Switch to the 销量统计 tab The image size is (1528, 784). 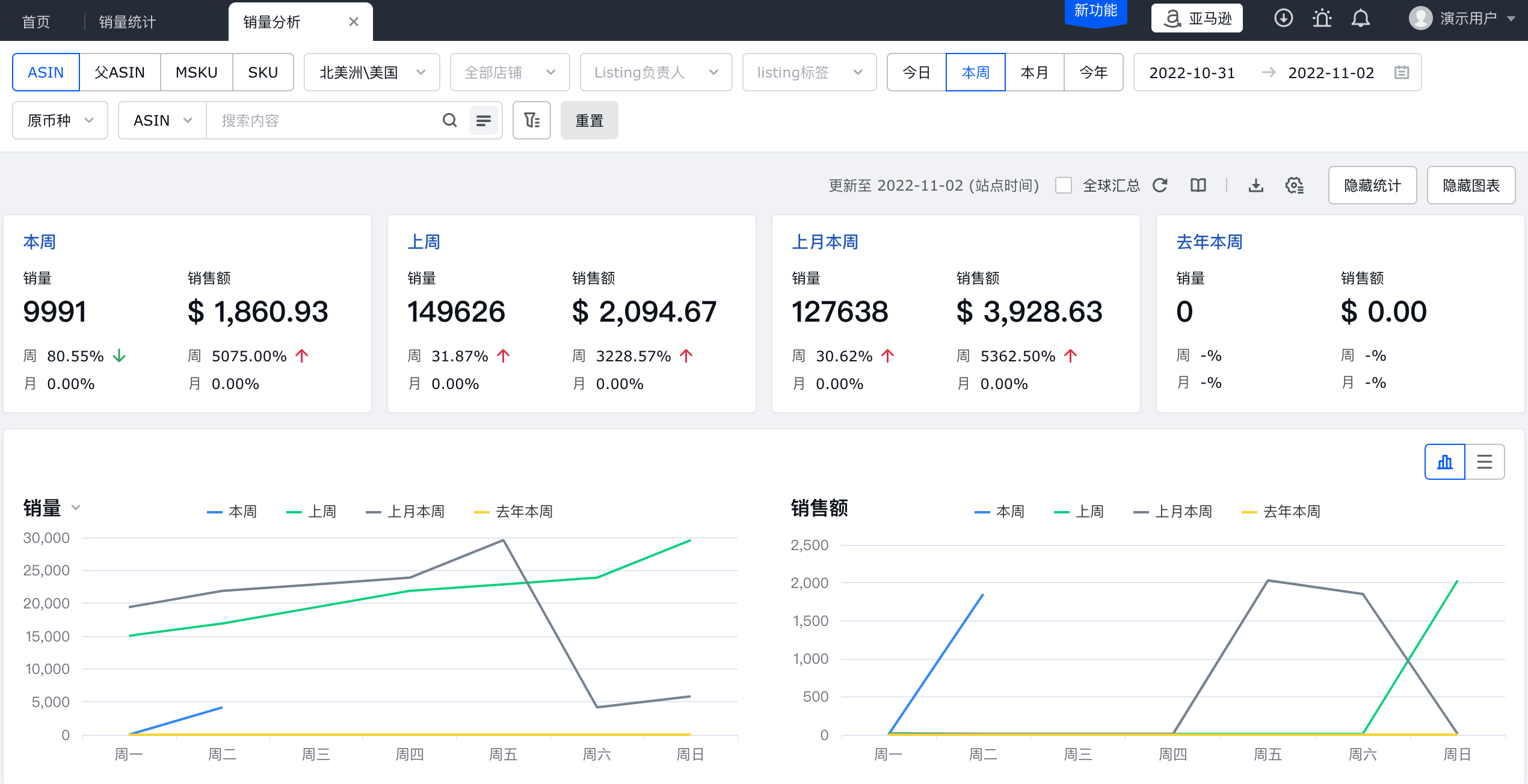(128, 22)
